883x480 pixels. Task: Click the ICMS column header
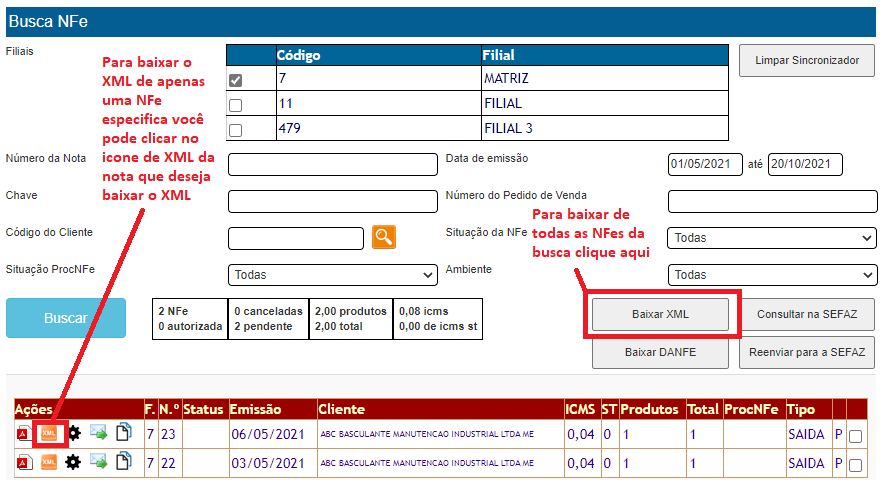point(581,410)
